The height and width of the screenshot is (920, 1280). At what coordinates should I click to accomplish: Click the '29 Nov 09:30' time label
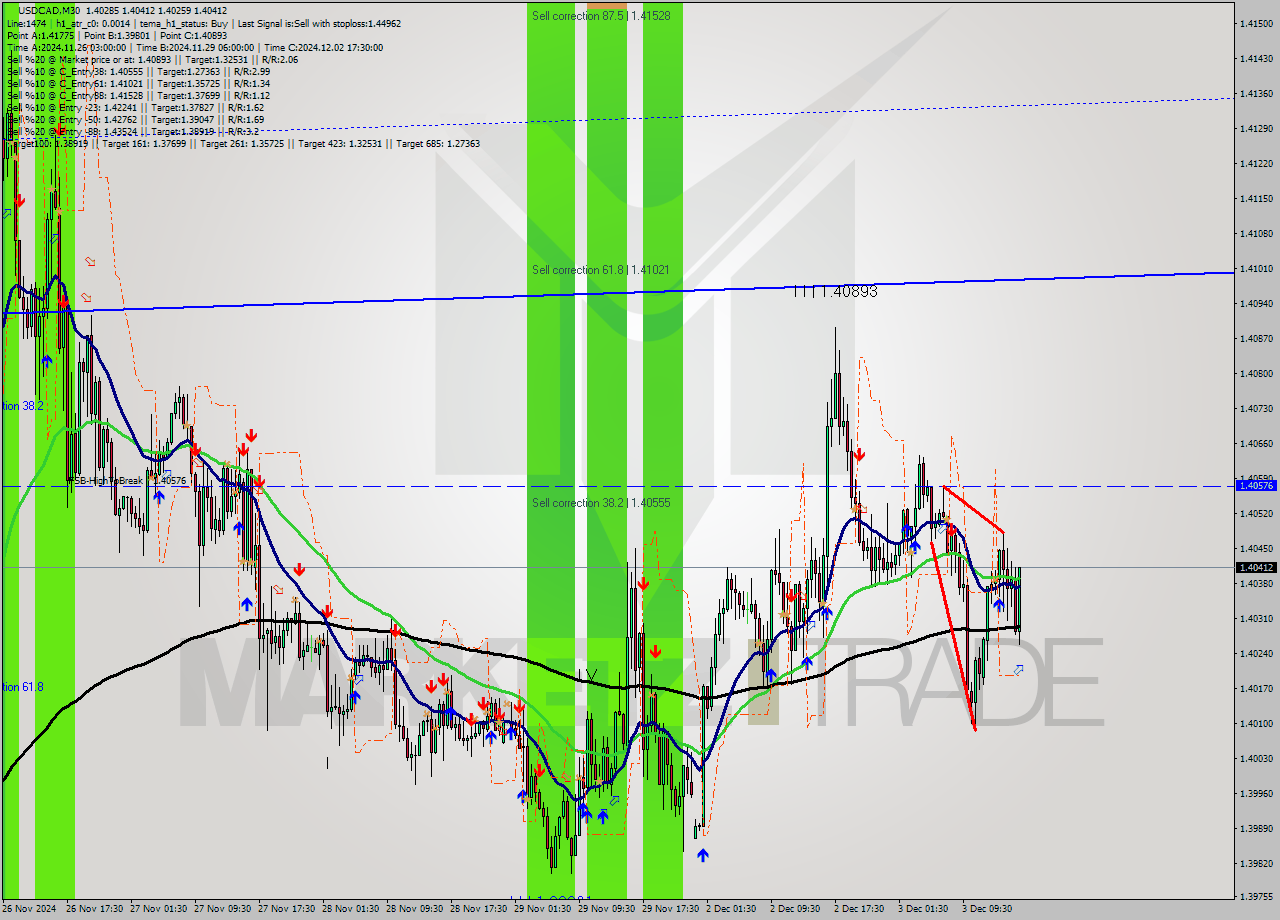point(606,909)
